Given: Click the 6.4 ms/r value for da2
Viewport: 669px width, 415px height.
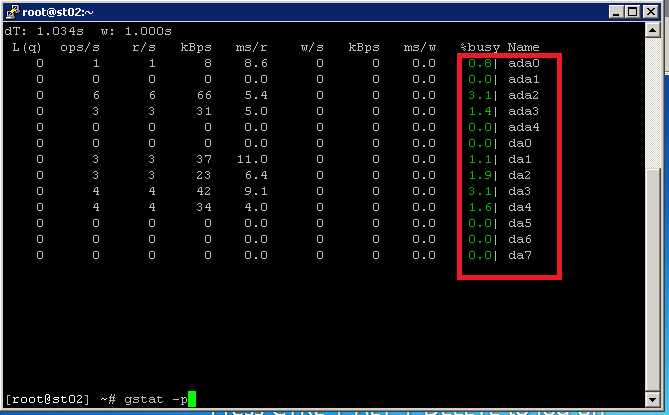Looking at the screenshot, I should [256, 175].
